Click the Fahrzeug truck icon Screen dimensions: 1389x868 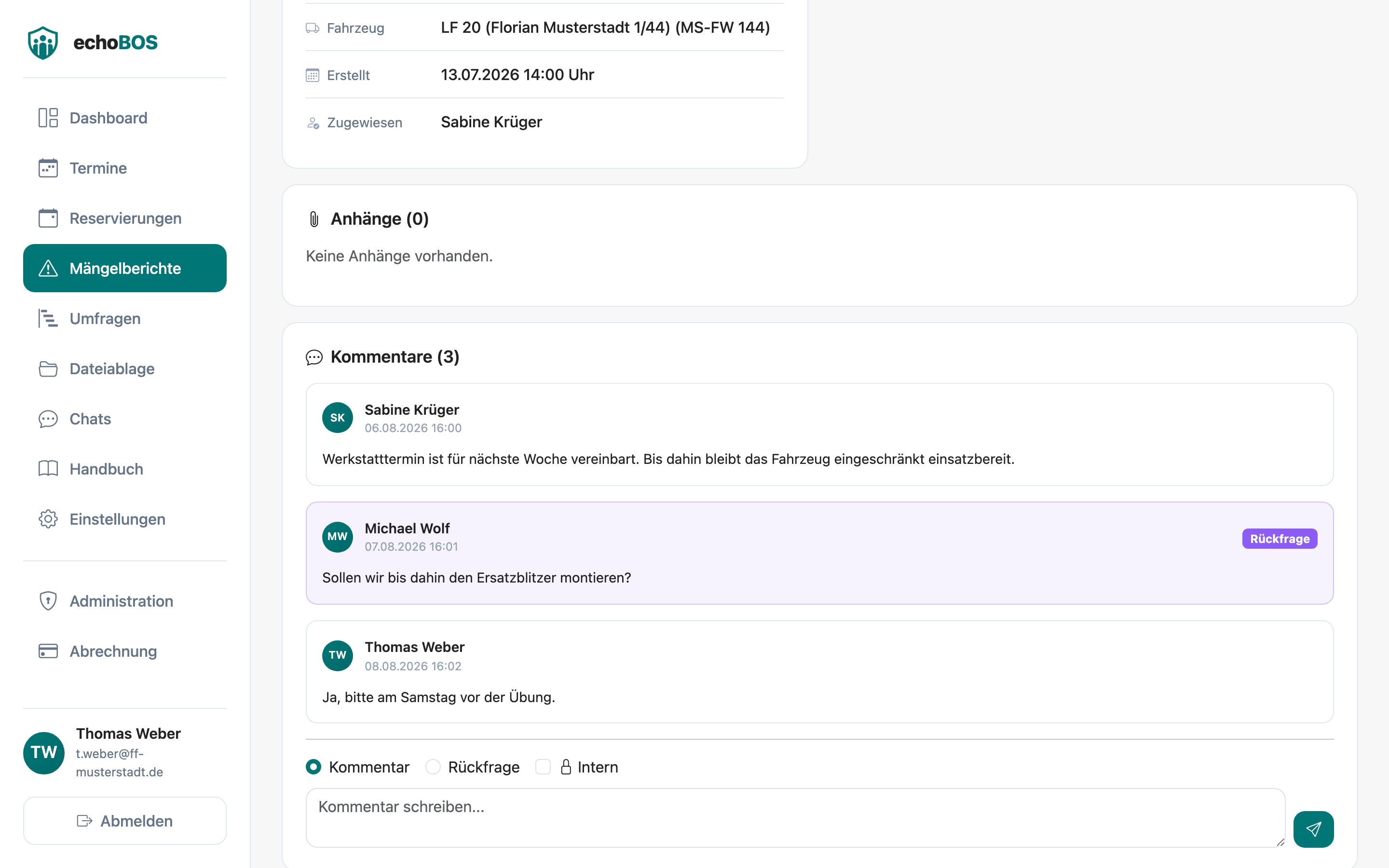coord(312,28)
